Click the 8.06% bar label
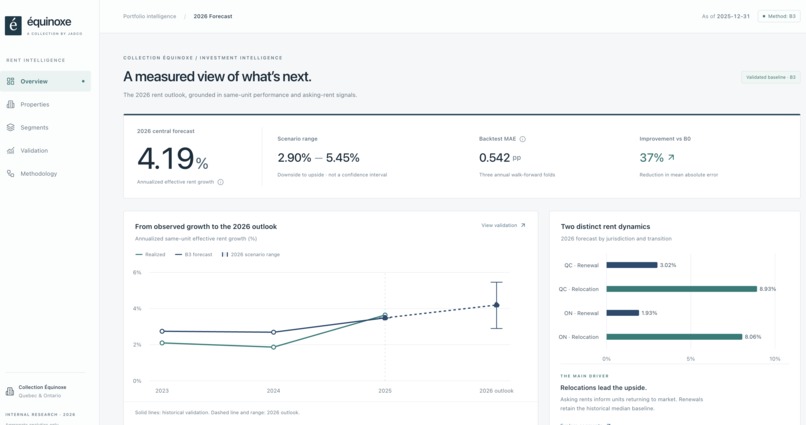The width and height of the screenshot is (806, 425). tap(753, 337)
